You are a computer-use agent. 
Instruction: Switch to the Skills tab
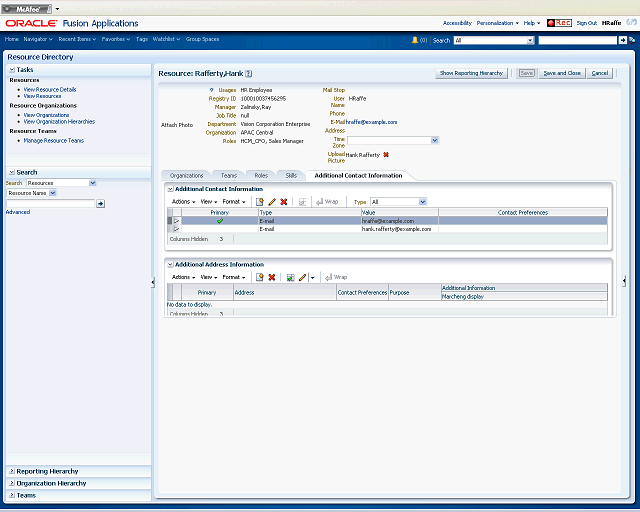click(291, 176)
